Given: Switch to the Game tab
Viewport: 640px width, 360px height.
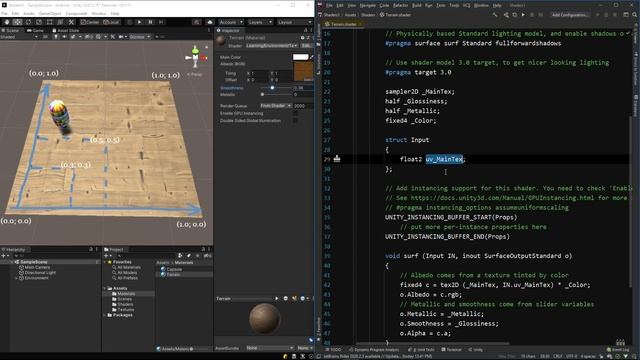Looking at the screenshot, I should (x=36, y=31).
